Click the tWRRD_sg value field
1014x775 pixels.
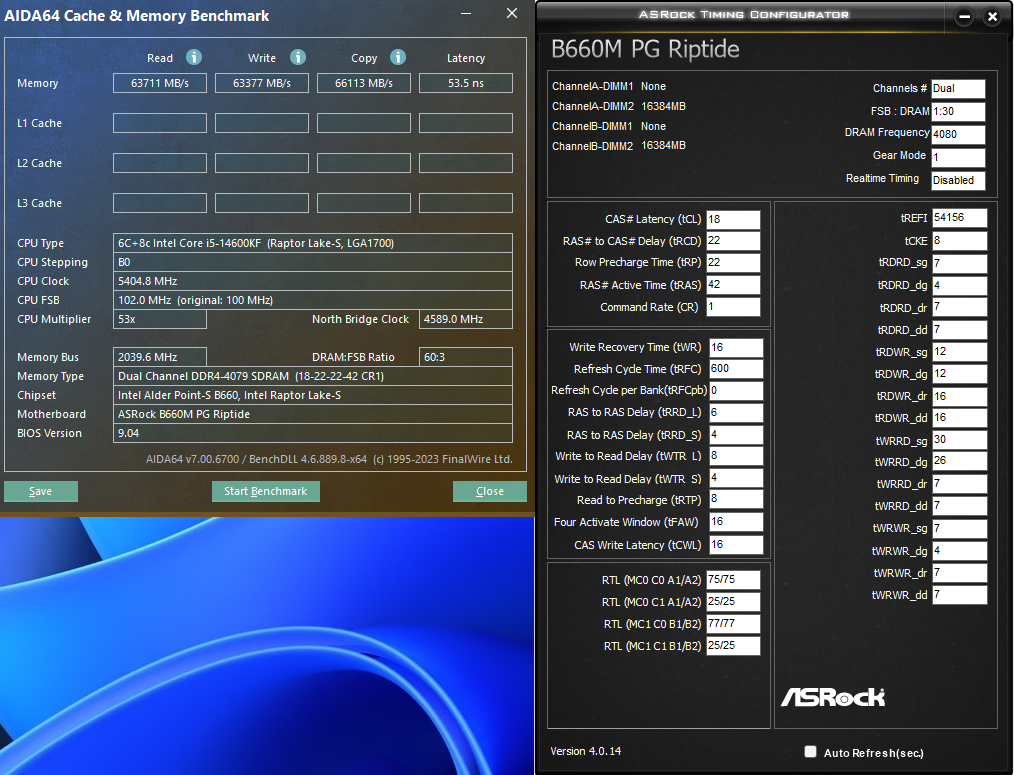[x=959, y=440]
